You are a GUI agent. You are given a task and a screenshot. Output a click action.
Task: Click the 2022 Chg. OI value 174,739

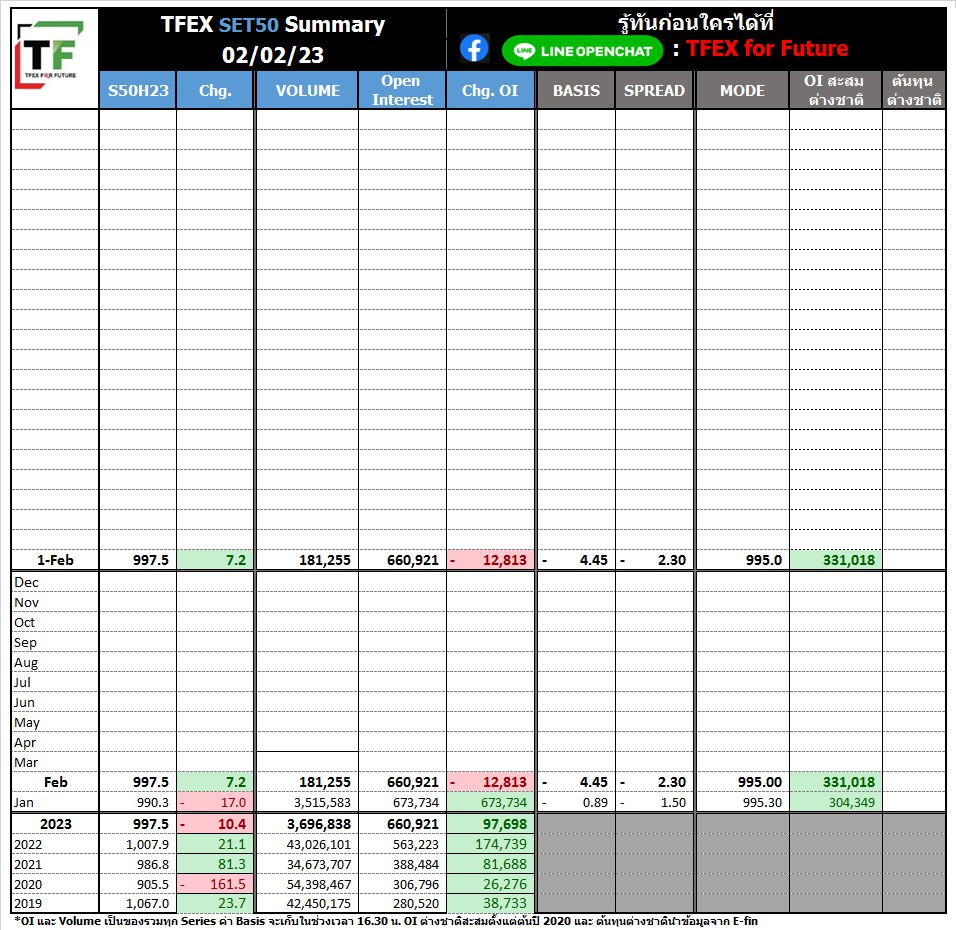[501, 844]
